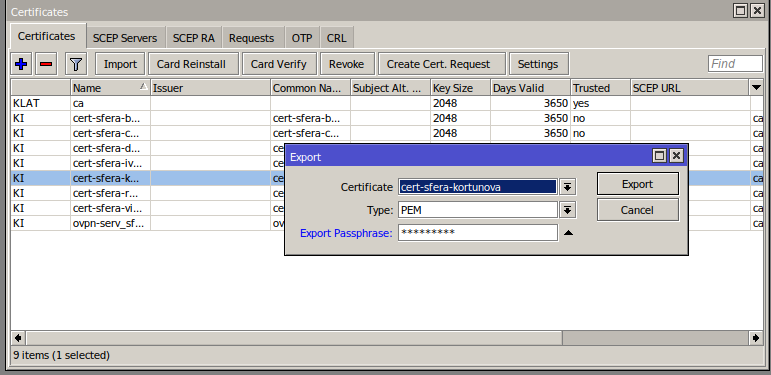Select the cert-sfera-b... certificate row
The image size is (771, 375).
(387, 118)
